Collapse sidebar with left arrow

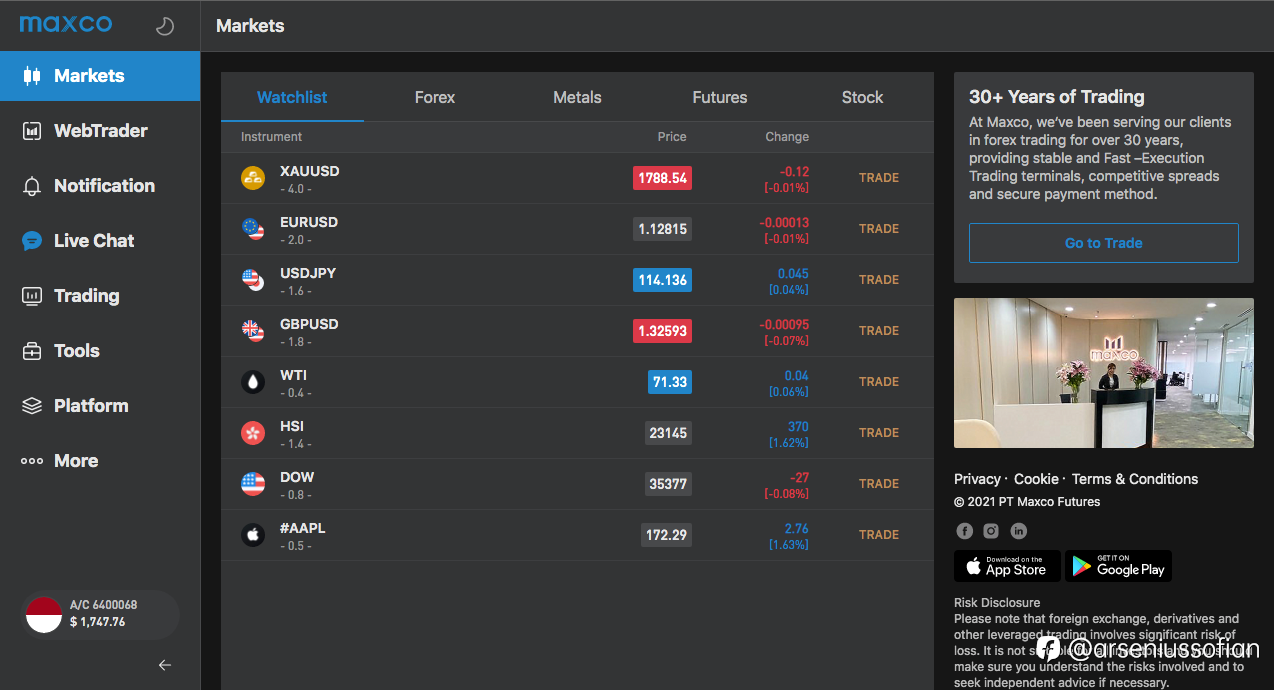click(x=165, y=665)
